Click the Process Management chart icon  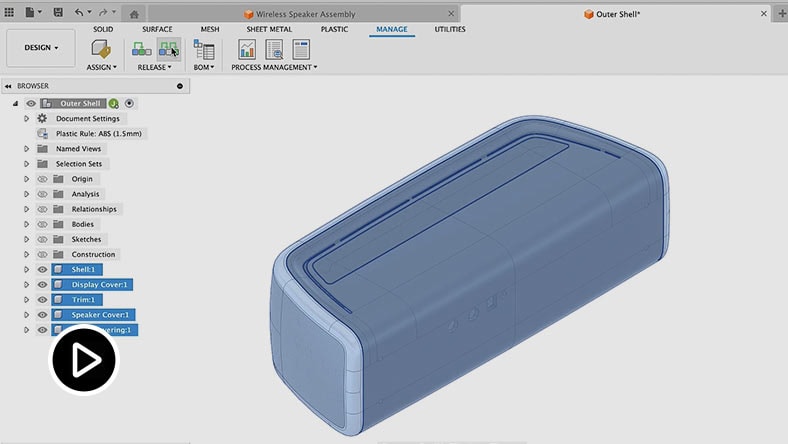pyautogui.click(x=246, y=49)
